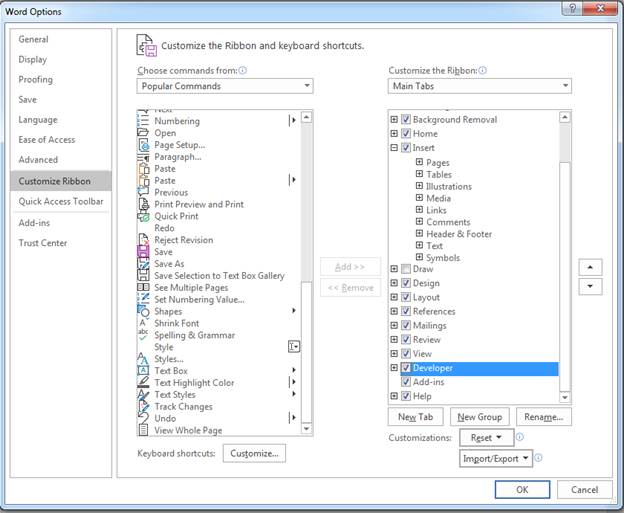
Task: Click the Rename button
Action: click(544, 417)
